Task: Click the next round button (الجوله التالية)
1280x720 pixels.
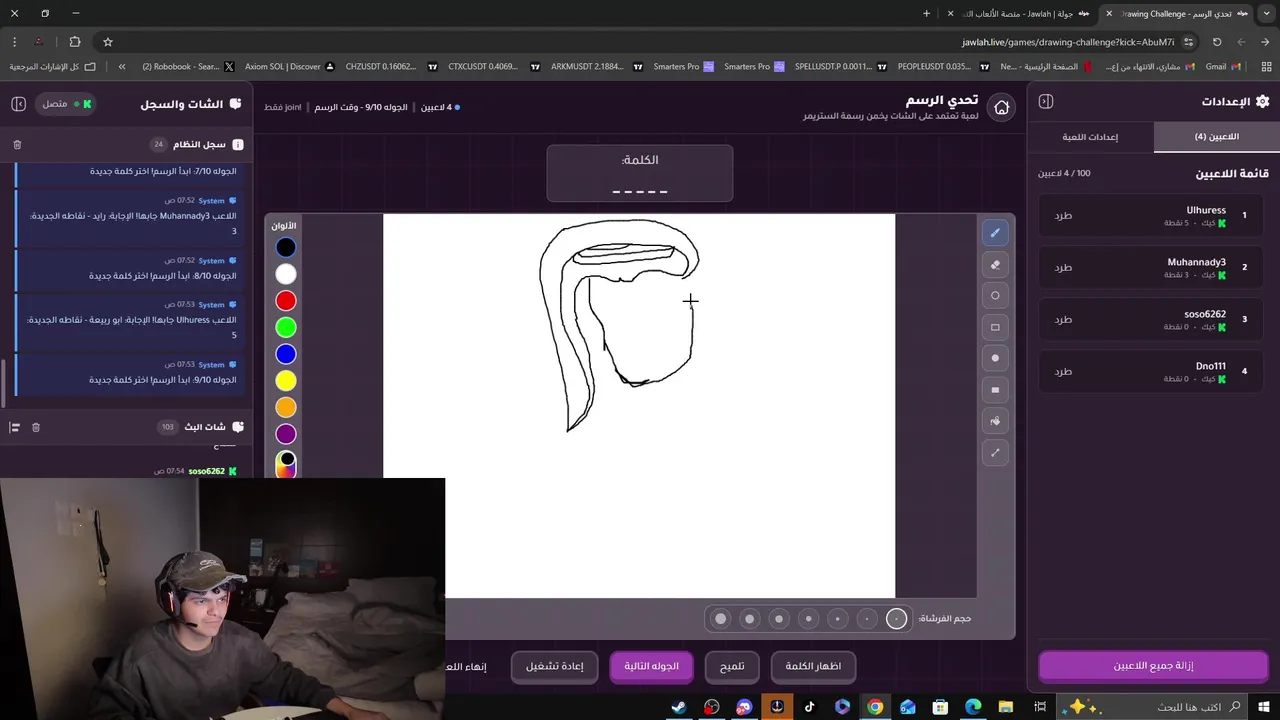Action: pyautogui.click(x=651, y=666)
